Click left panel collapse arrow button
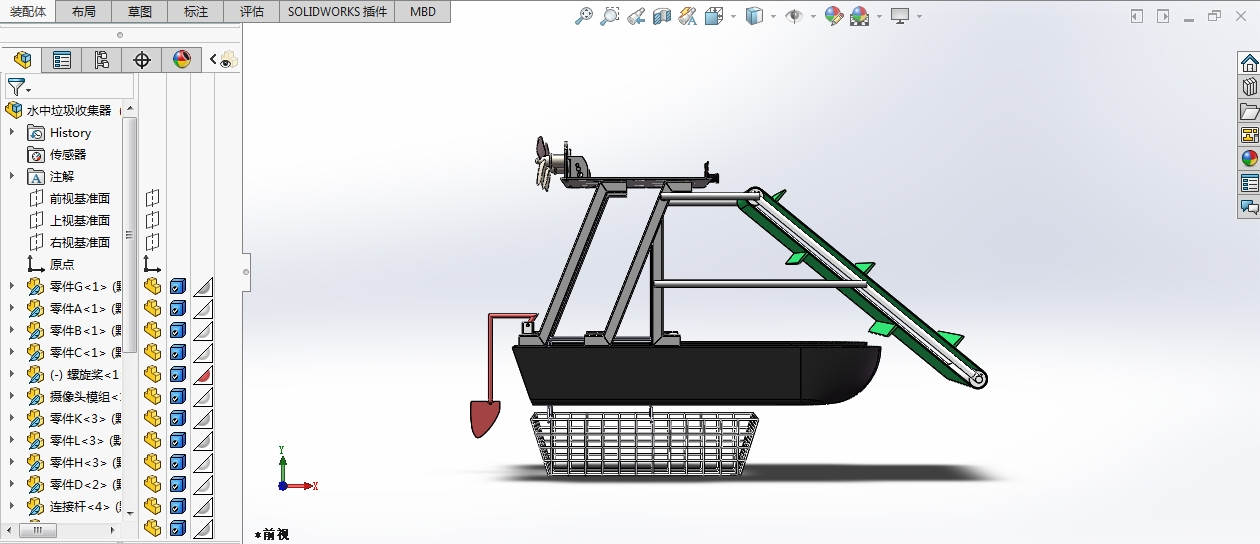 1136,16
